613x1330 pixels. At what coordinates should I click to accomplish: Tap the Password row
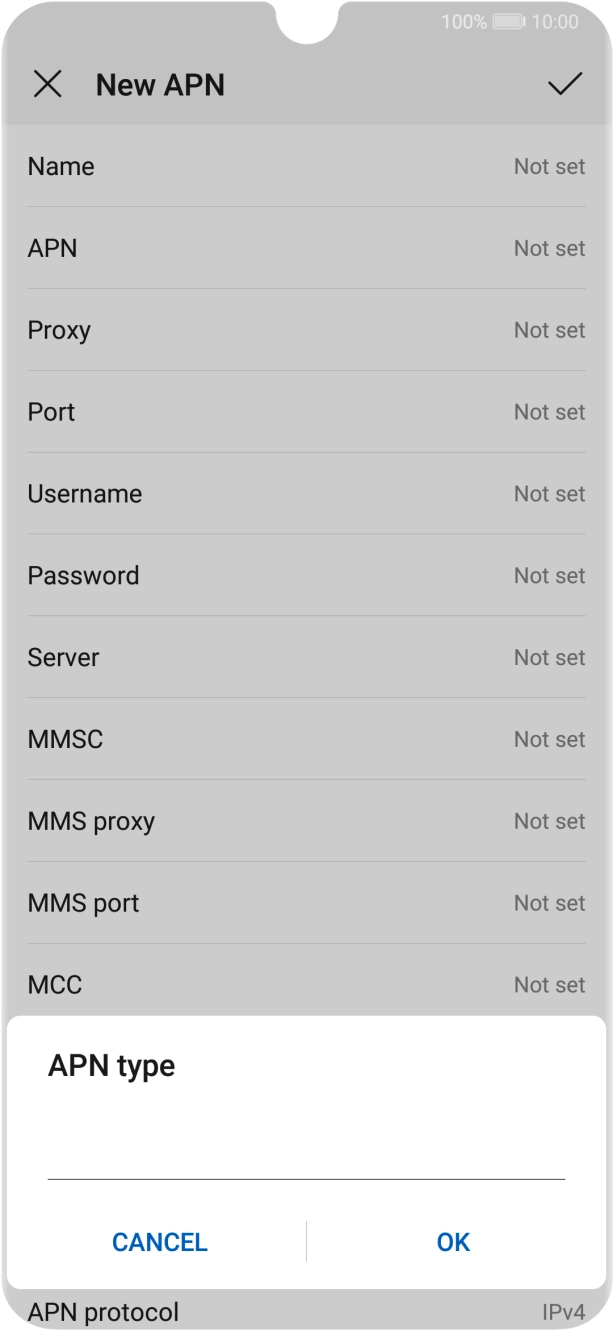point(306,575)
